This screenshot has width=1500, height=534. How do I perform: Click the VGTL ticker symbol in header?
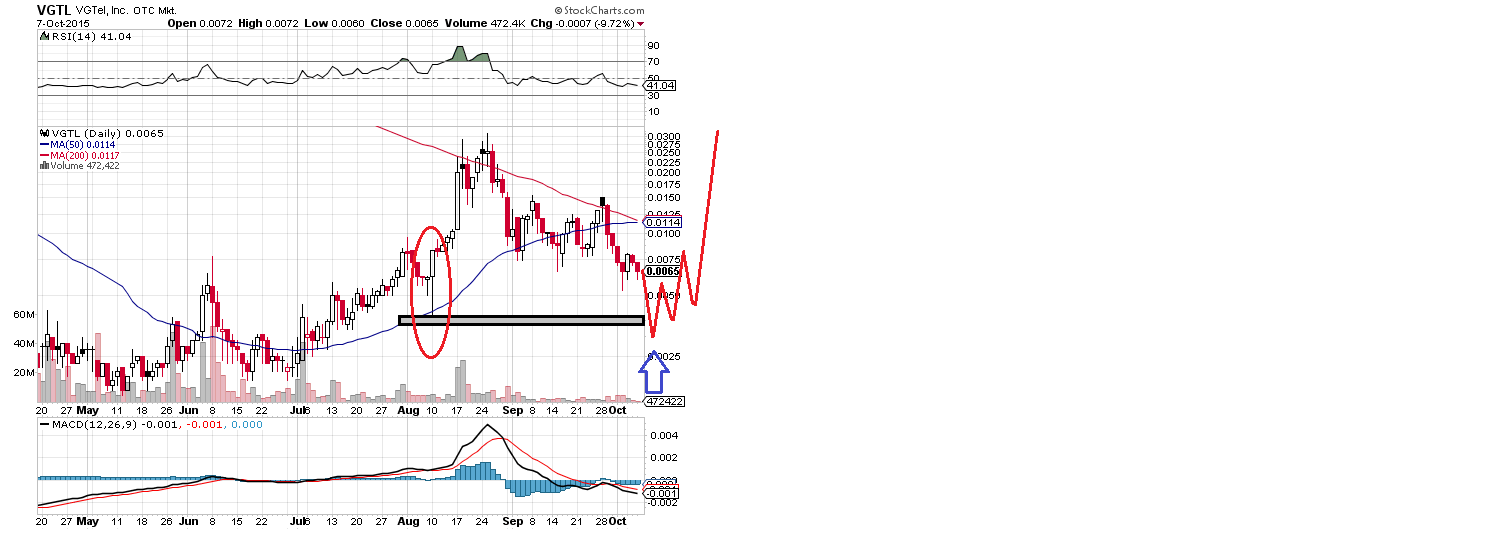pyautogui.click(x=53, y=11)
